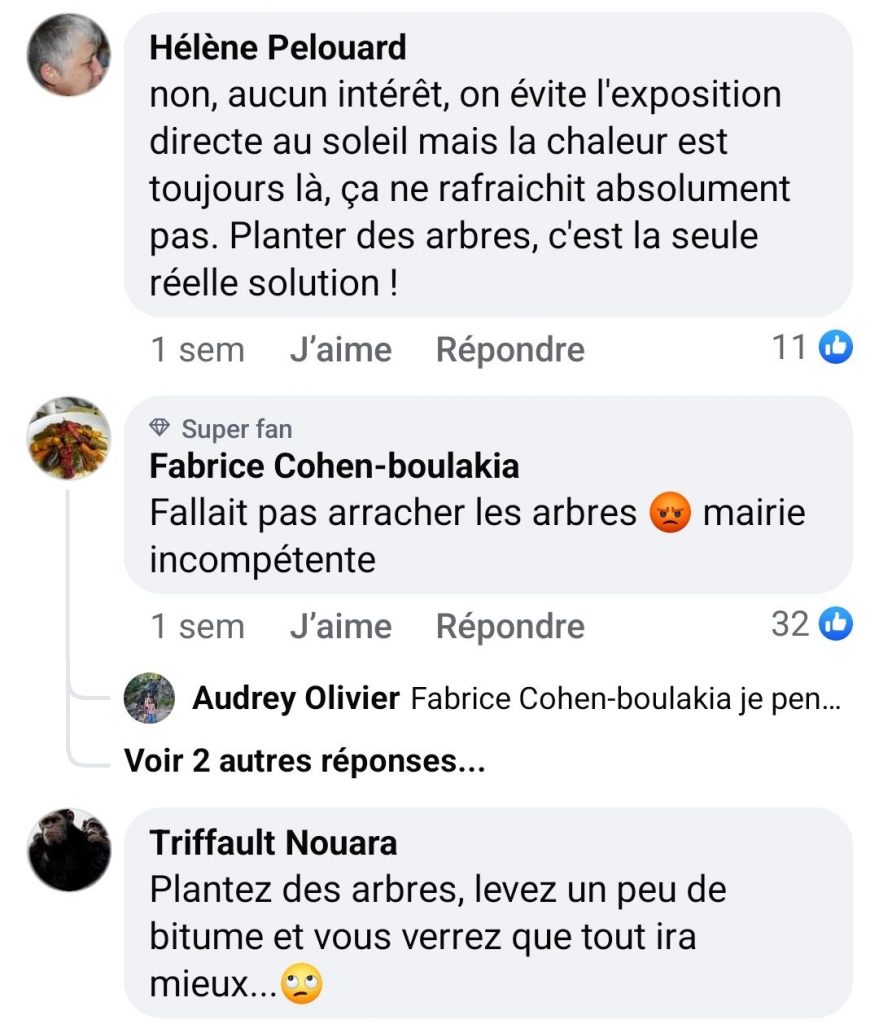
Task: Reply to Hélène Pelouard's comment
Action: coord(510,350)
